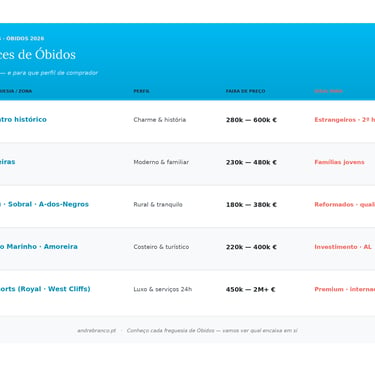Click the '/ ZONA' column header
The height and width of the screenshot is (366, 375).
[23, 91]
